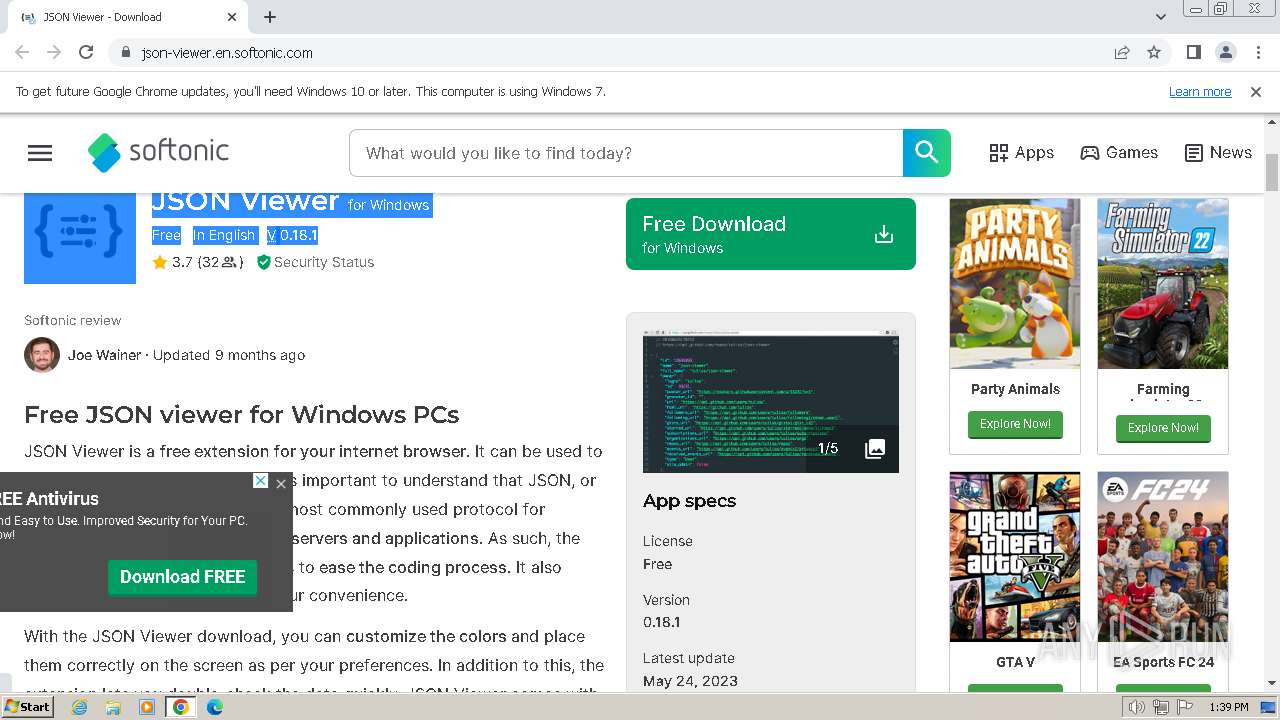
Task: Click the 'App specs' heading
Action: [x=690, y=501]
